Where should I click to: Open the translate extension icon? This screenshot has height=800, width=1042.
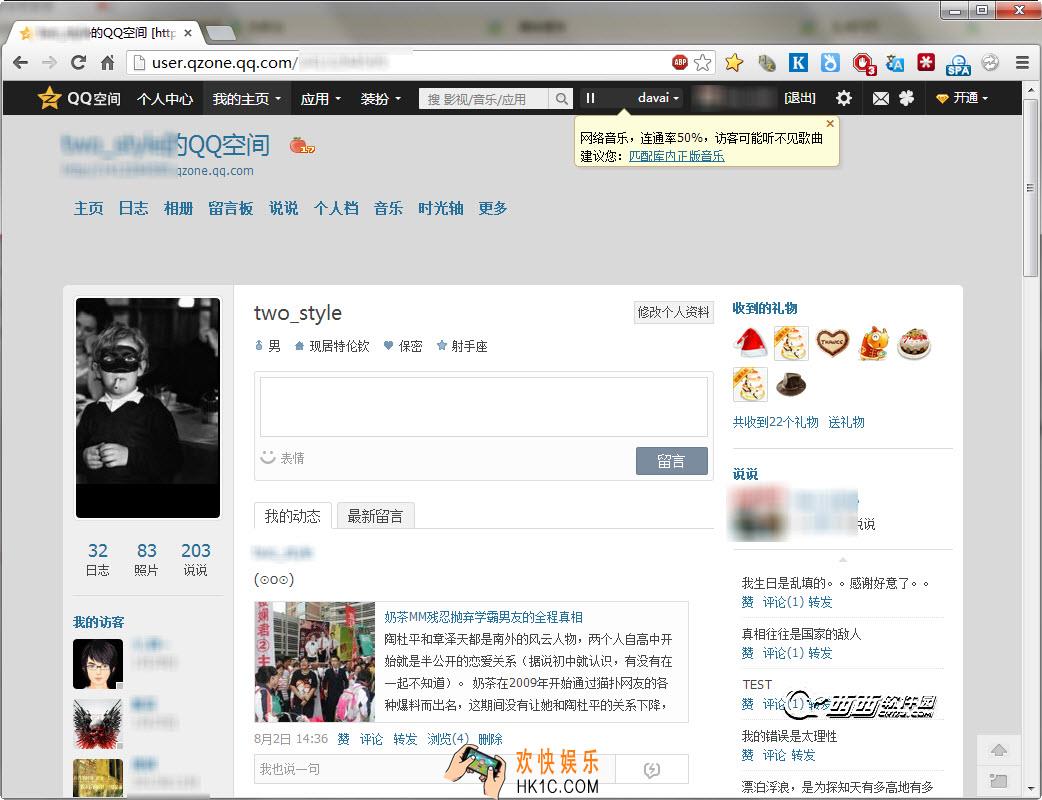[894, 62]
